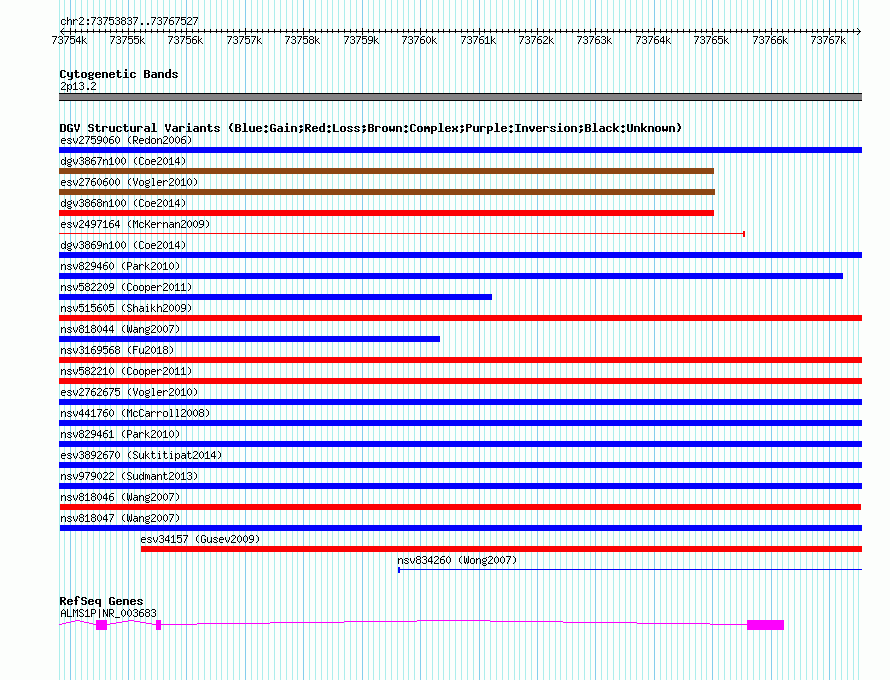890x680 pixels.
Task: Click the red bar for esv34157
Action: click(x=501, y=549)
